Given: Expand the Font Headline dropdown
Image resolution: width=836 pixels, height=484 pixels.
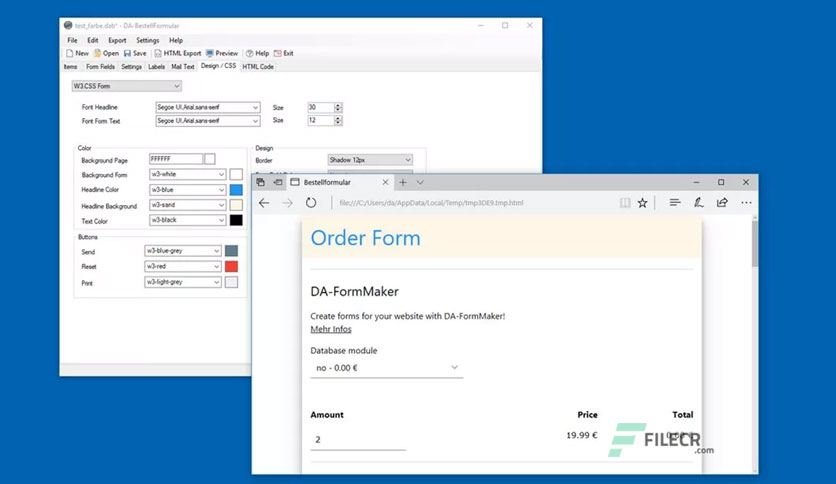Looking at the screenshot, I should 208,107.
